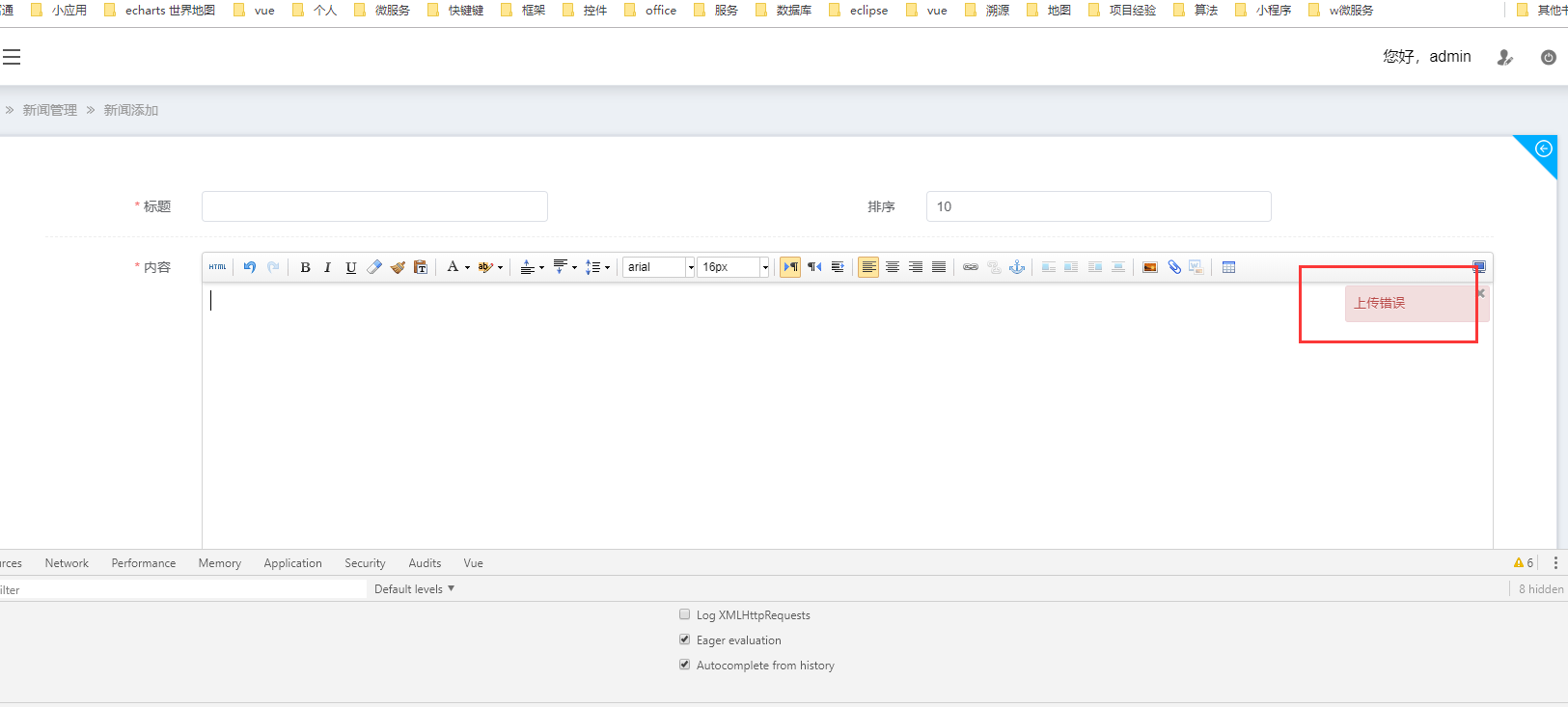1568x707 pixels.
Task: Click the 标题 text input field
Action: pyautogui.click(x=374, y=206)
